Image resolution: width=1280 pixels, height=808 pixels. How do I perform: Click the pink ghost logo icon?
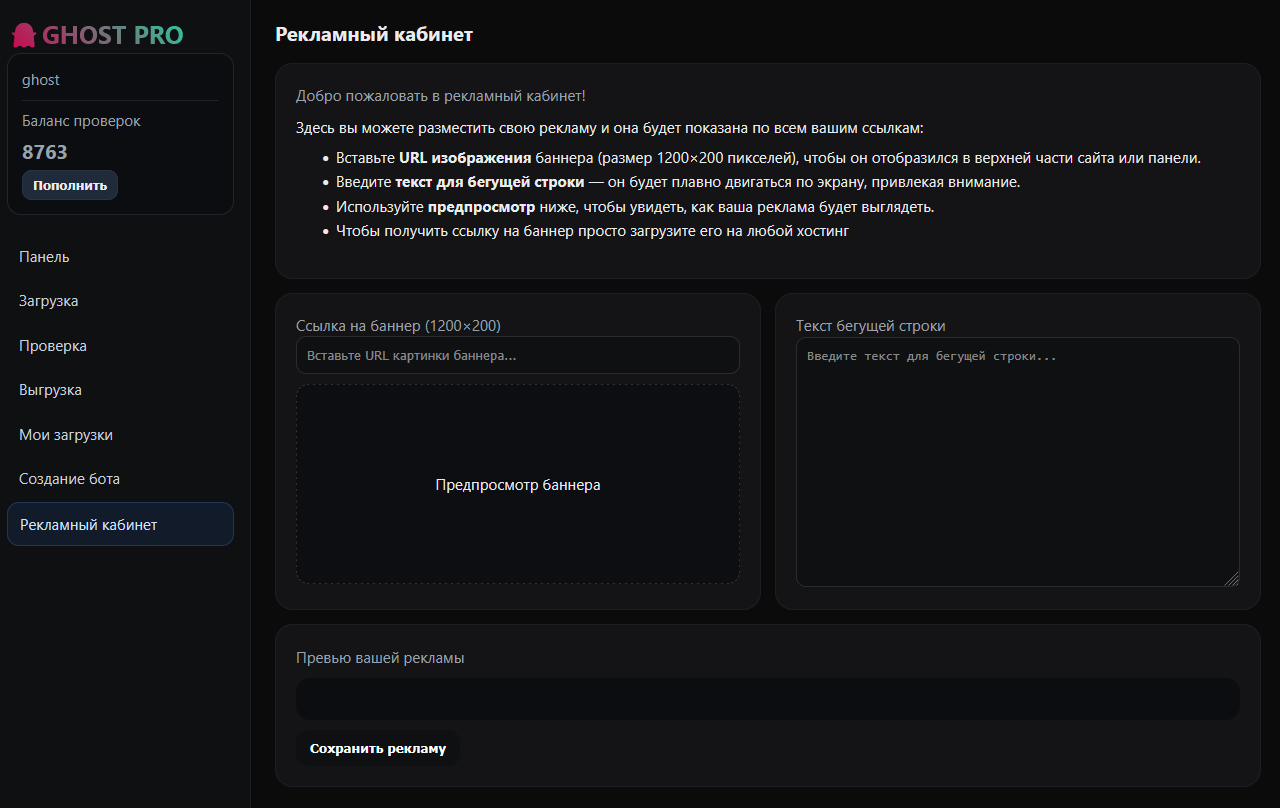point(23,36)
